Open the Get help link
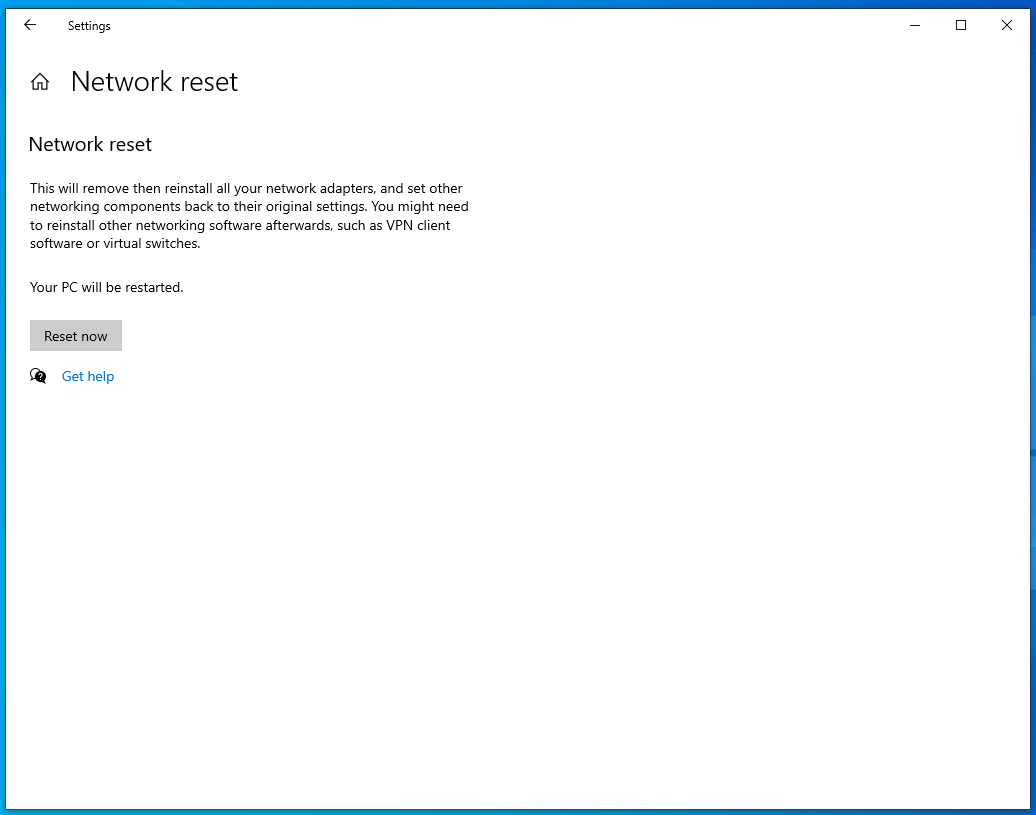Screen dimensions: 1036x815 88,376
